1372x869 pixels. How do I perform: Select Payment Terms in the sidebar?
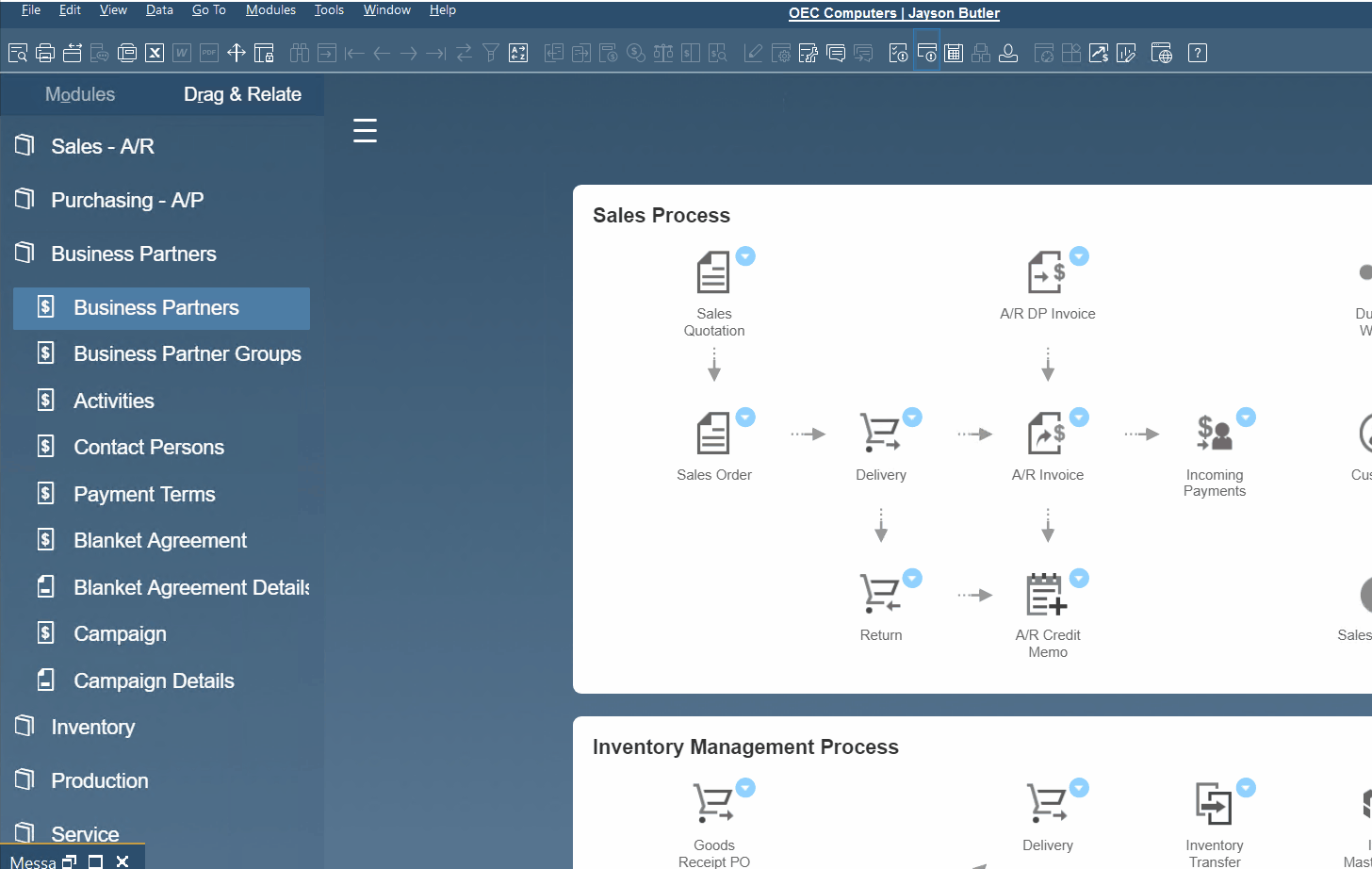coord(144,494)
